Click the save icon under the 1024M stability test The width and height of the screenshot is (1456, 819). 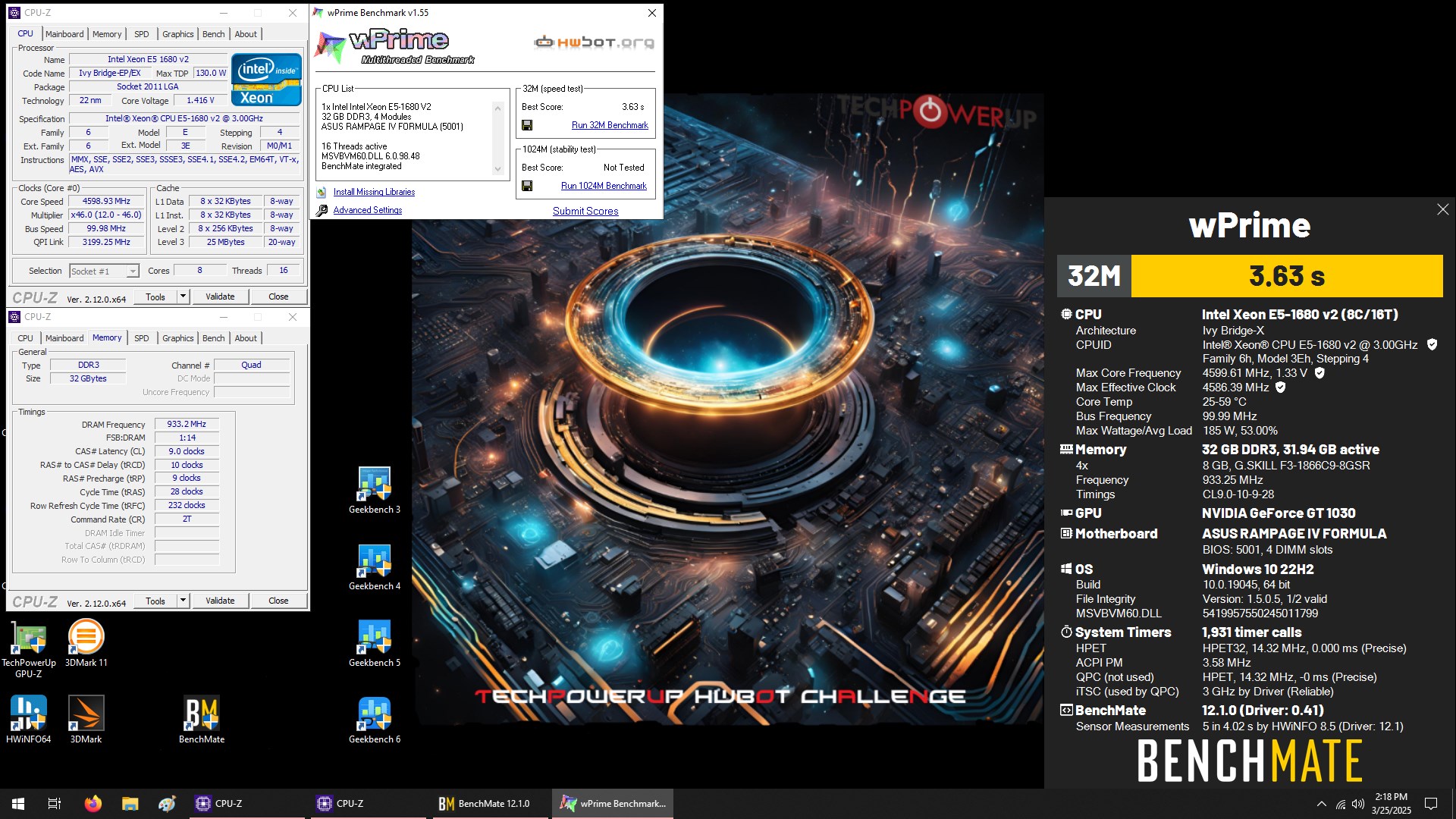pos(527,186)
